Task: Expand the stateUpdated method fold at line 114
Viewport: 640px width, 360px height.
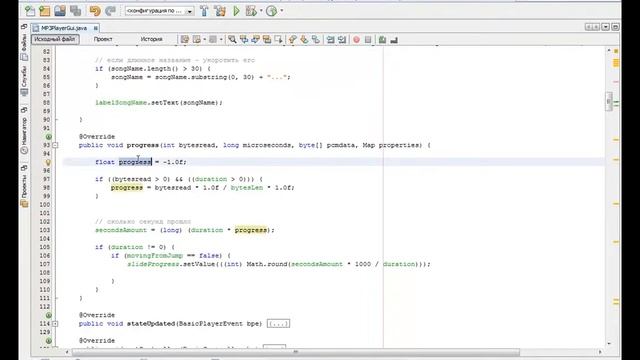Action: coord(55,324)
